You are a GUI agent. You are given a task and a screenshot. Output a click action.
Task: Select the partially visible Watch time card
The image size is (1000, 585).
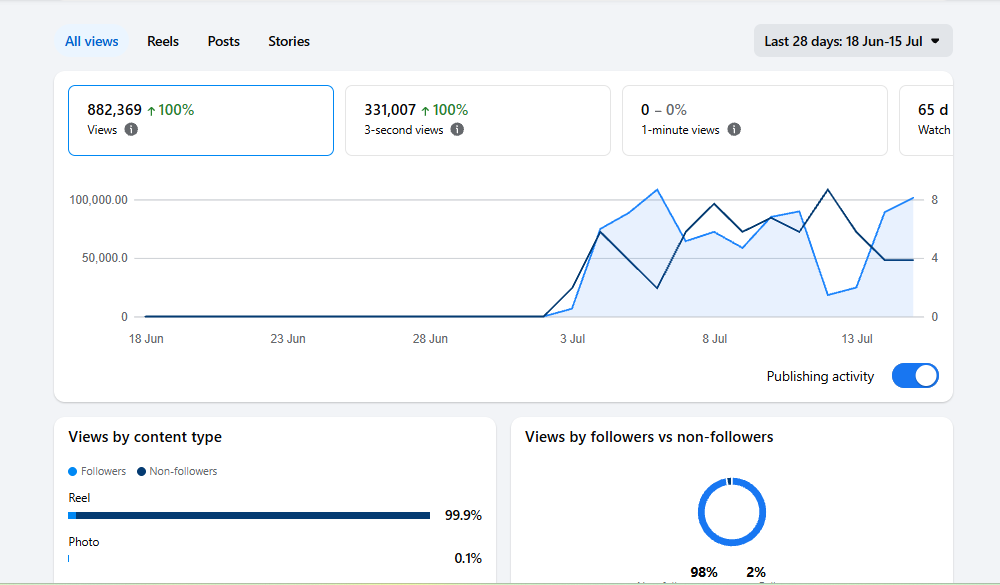coord(926,121)
